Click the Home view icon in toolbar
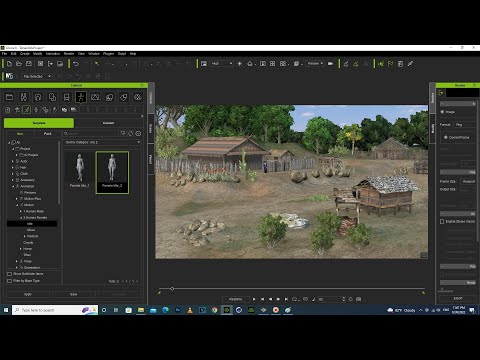 coord(250,64)
